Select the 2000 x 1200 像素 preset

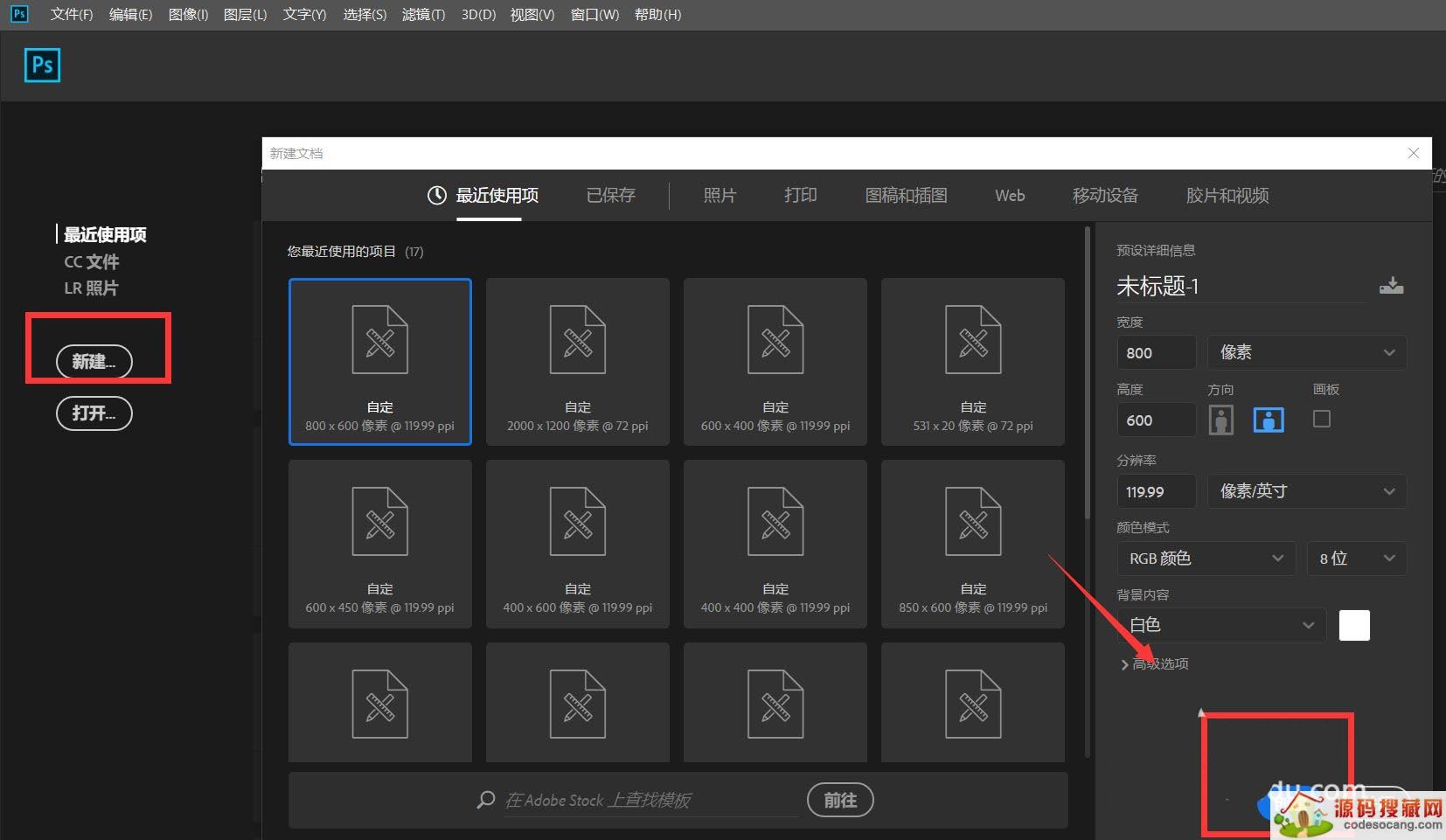(578, 362)
